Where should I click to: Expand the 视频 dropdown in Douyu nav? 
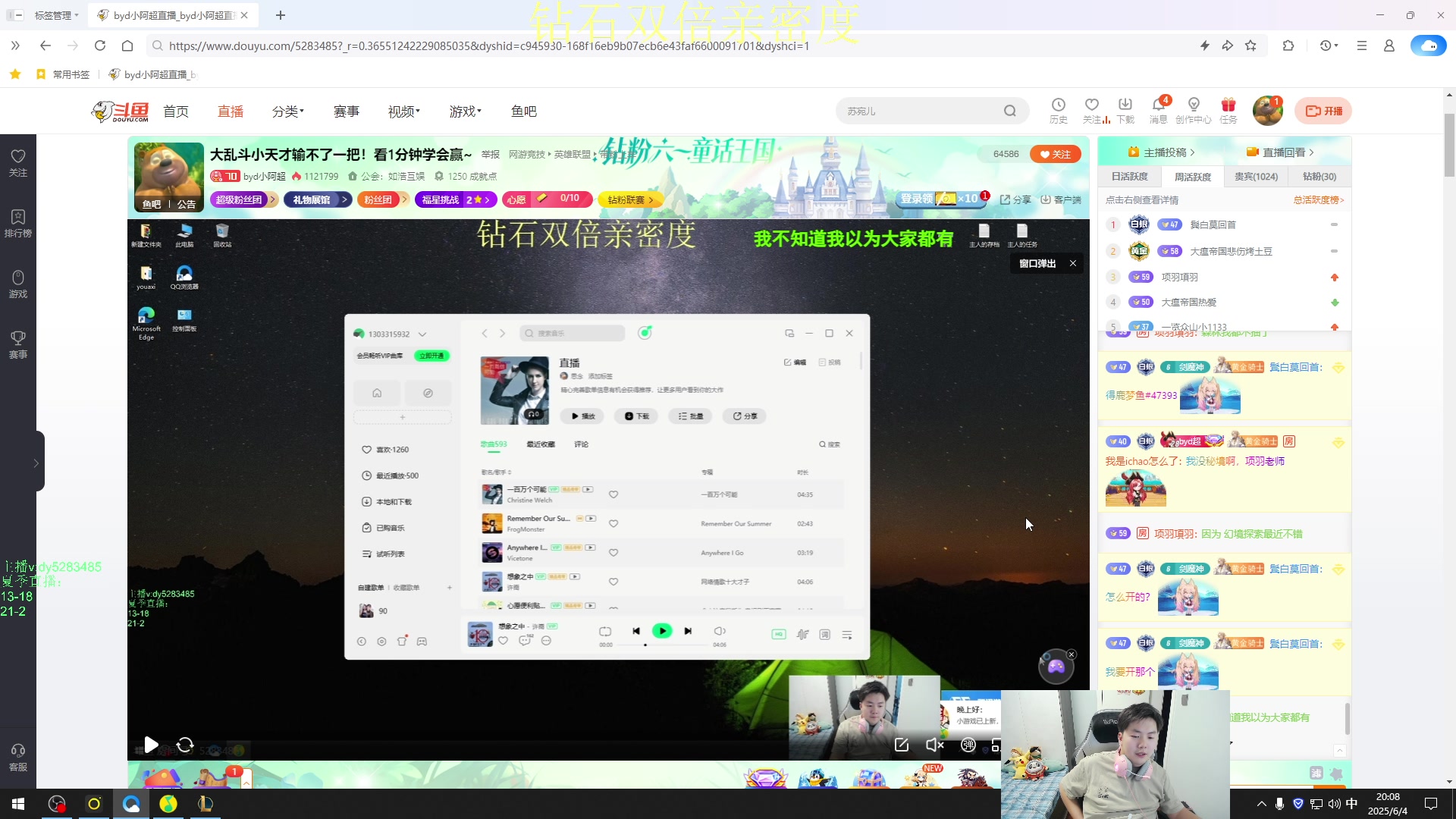pos(404,111)
